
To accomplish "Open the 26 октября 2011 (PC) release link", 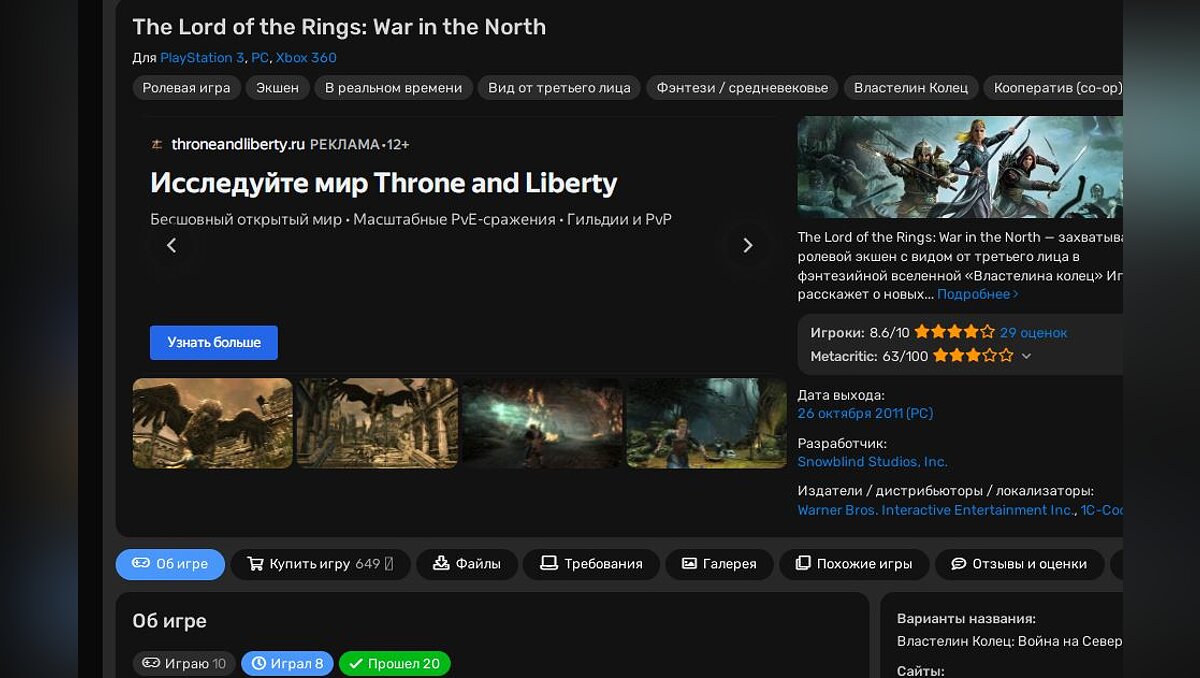I will pos(865,413).
